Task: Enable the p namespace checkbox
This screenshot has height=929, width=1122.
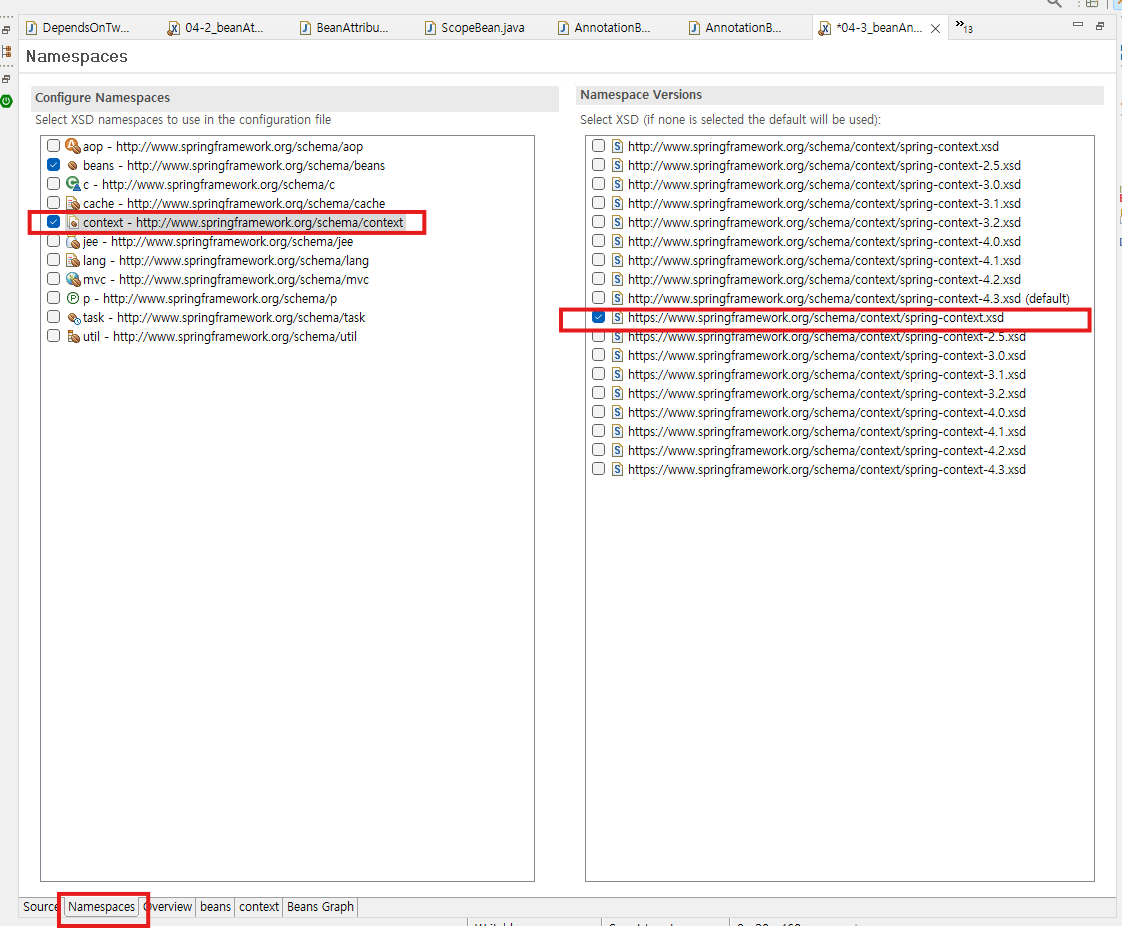Action: tap(54, 298)
